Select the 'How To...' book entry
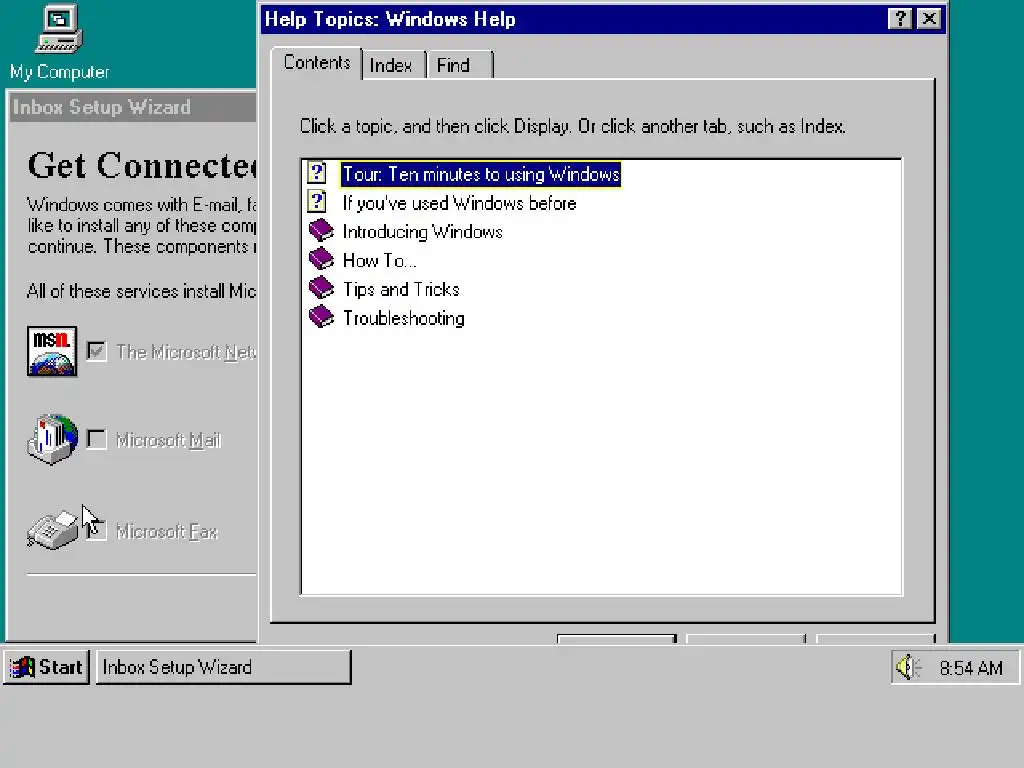The height and width of the screenshot is (768, 1024). point(379,261)
